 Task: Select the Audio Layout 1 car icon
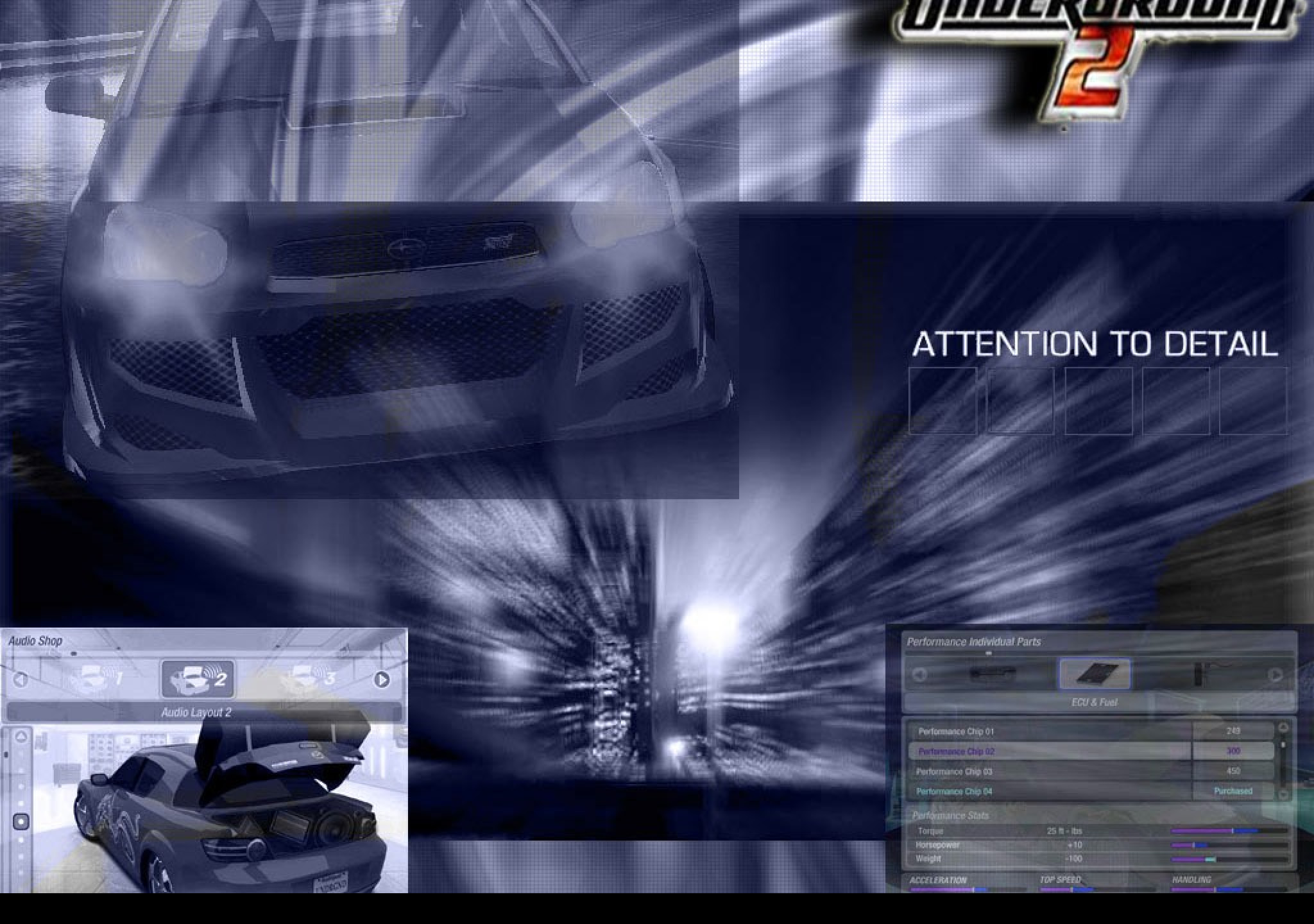[x=96, y=679]
